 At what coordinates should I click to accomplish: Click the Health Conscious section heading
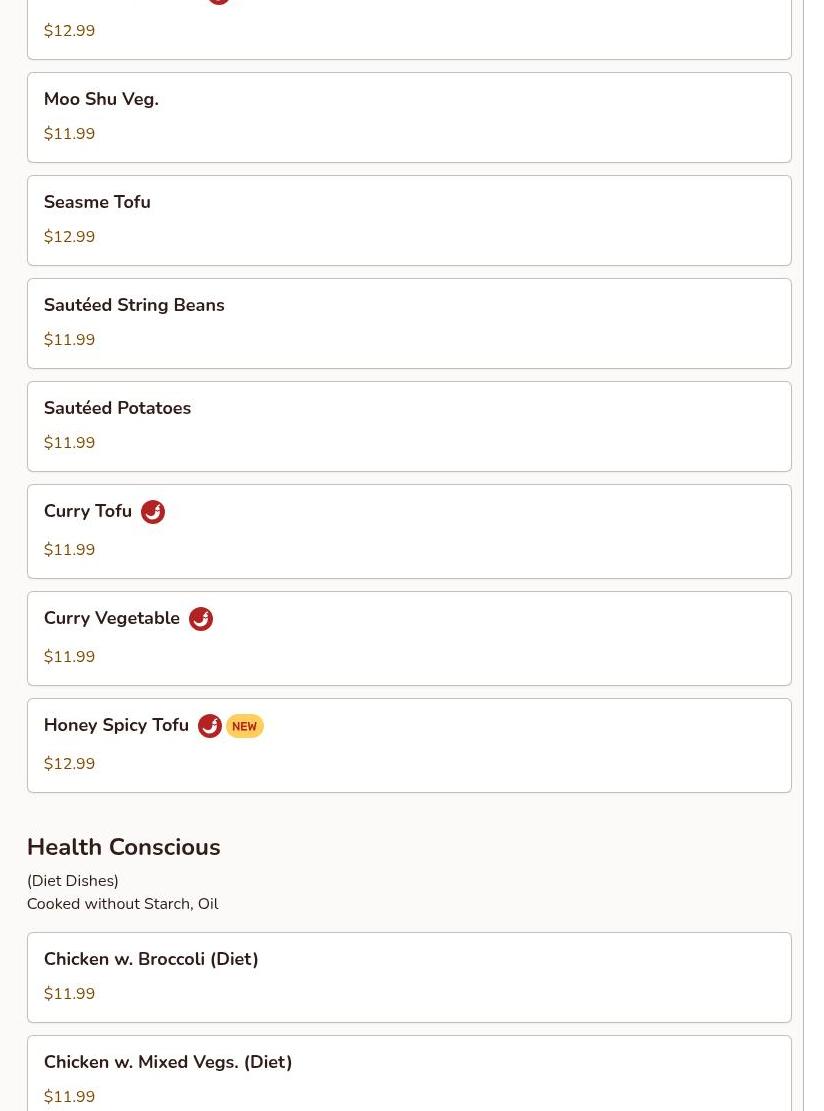(x=123, y=847)
